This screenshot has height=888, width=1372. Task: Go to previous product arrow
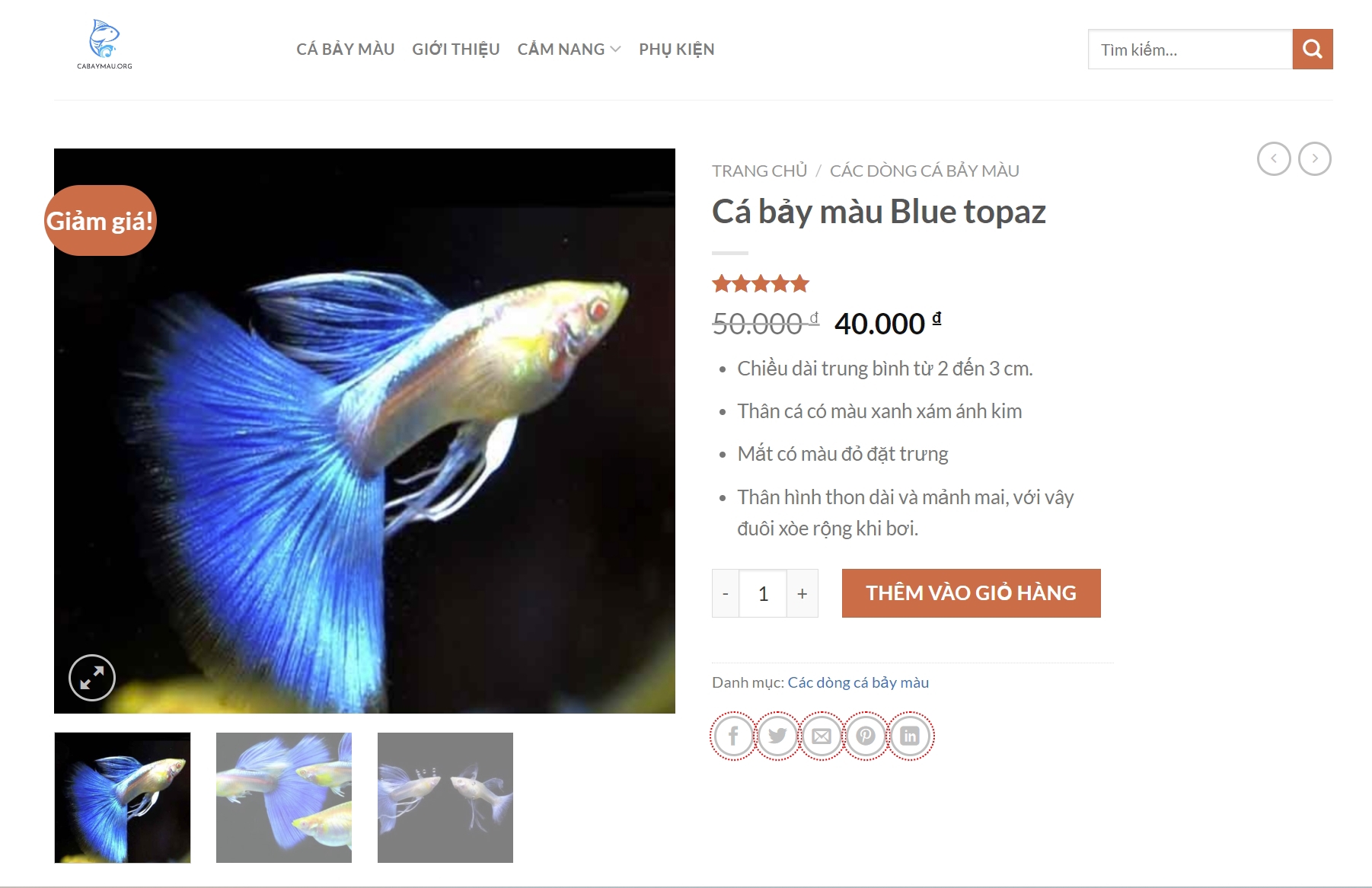click(x=1274, y=159)
